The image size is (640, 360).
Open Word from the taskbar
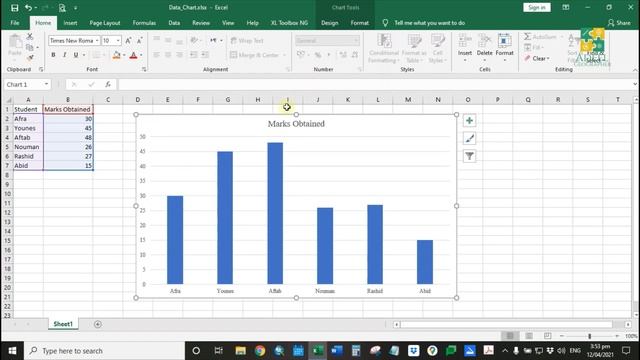click(337, 351)
